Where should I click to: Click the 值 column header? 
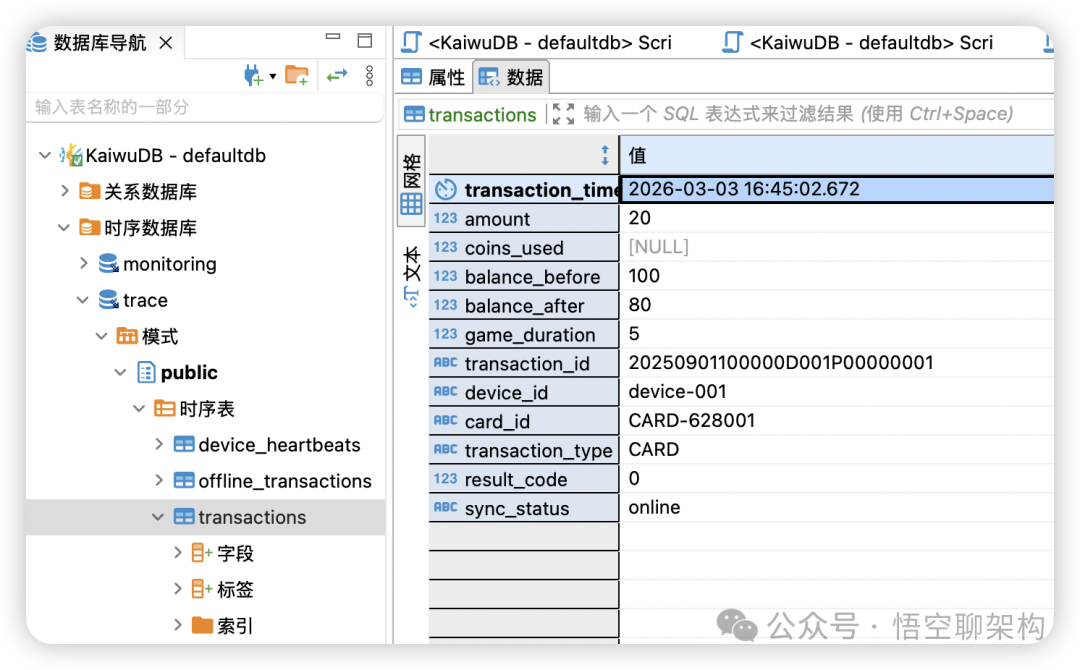click(838, 156)
